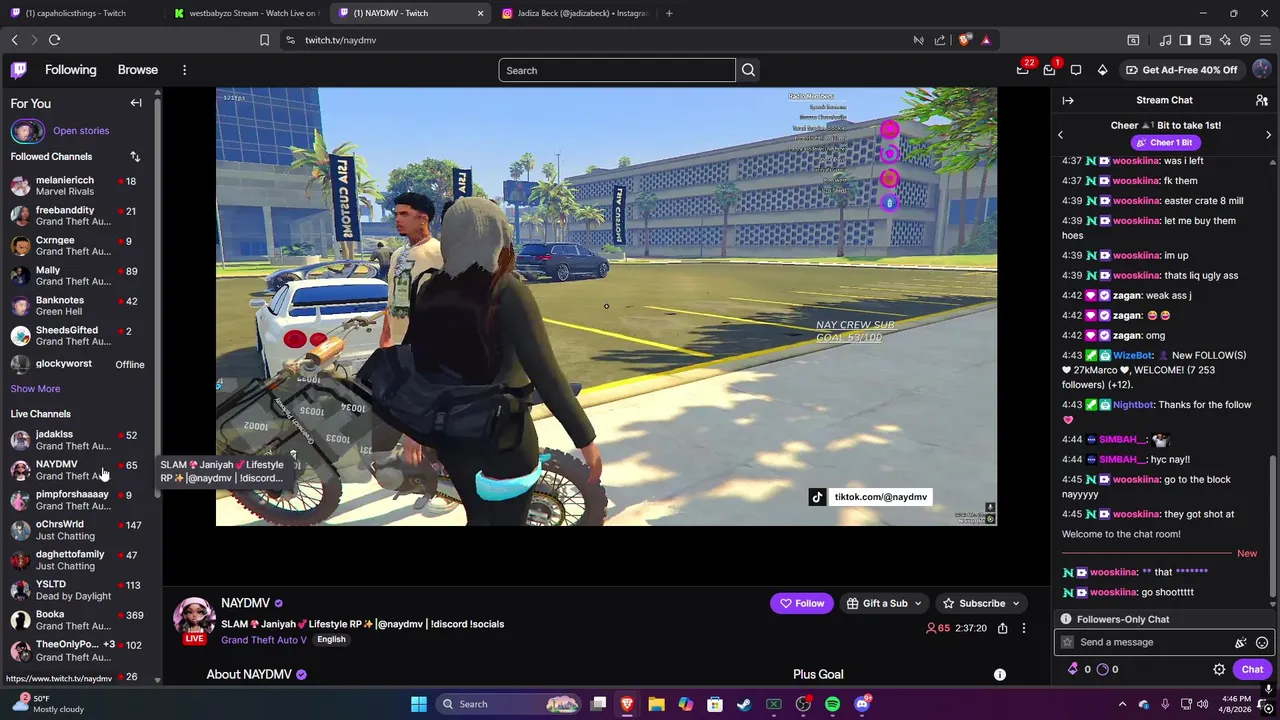This screenshot has height=720, width=1280.
Task: Switch to westbabyzo Stream browser tab
Action: [x=245, y=13]
